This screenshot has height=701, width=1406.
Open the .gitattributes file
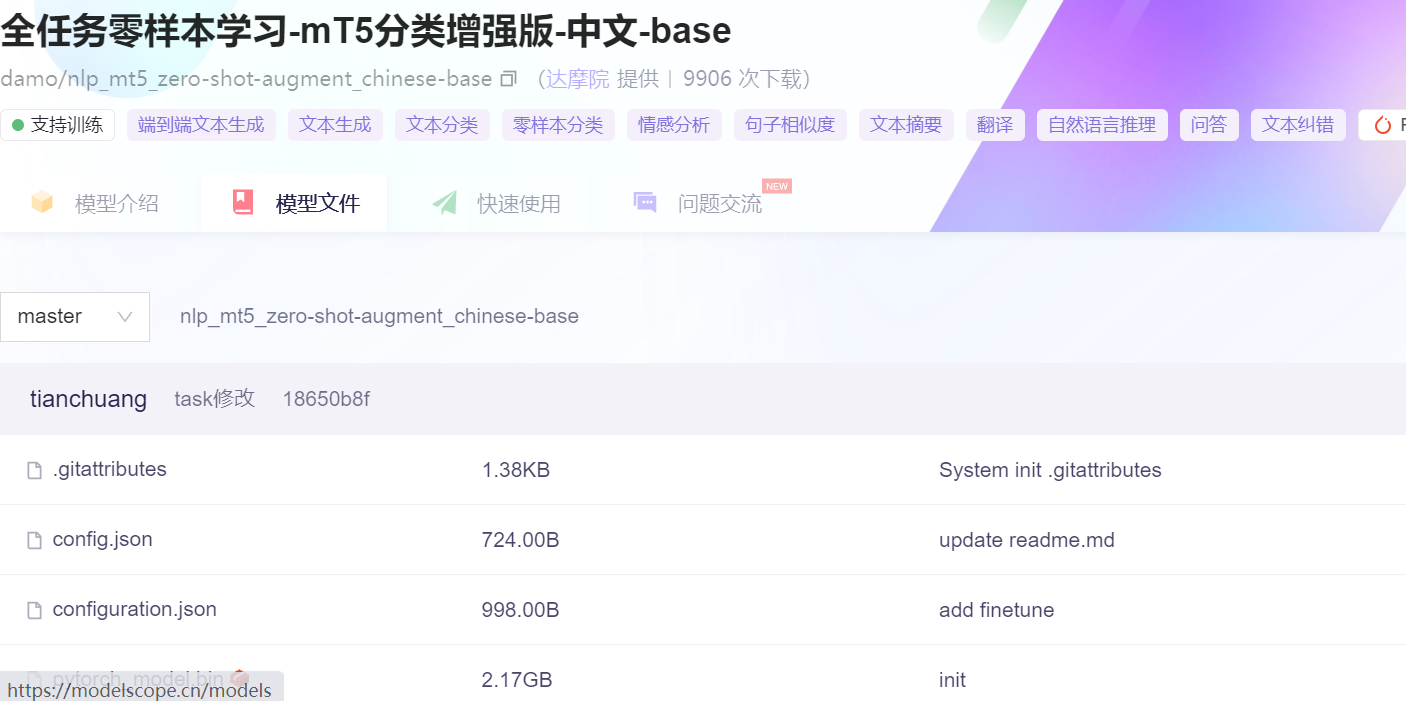[x=109, y=470]
